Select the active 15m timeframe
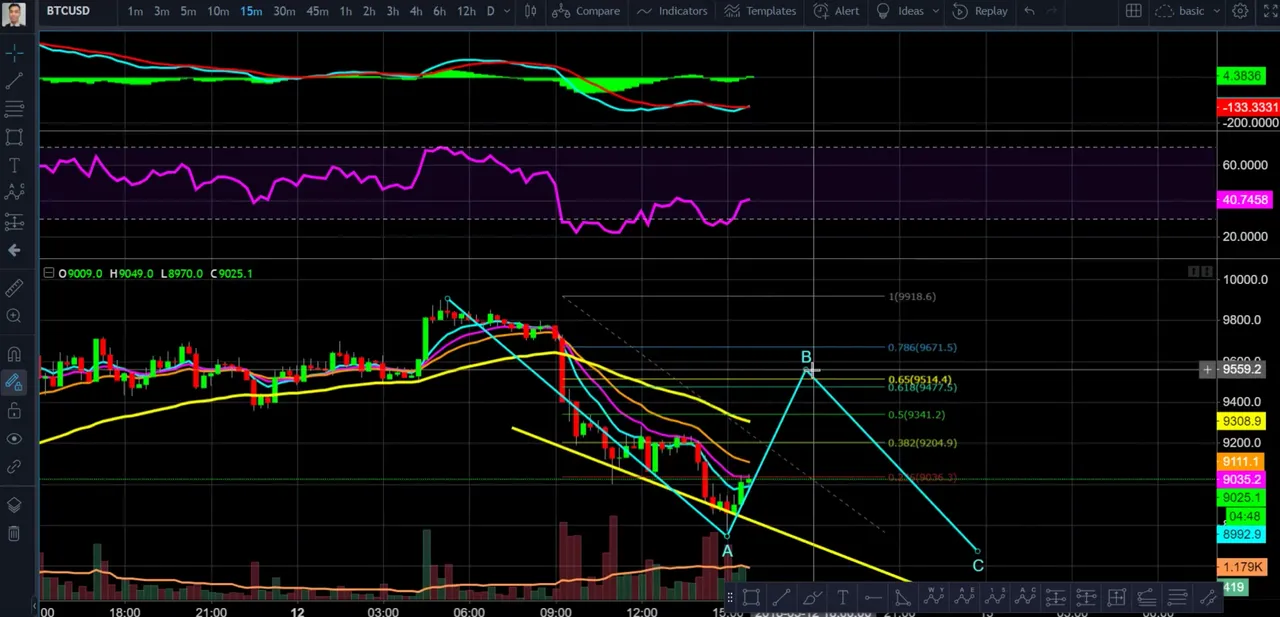Image resolution: width=1280 pixels, height=617 pixels. (x=251, y=11)
